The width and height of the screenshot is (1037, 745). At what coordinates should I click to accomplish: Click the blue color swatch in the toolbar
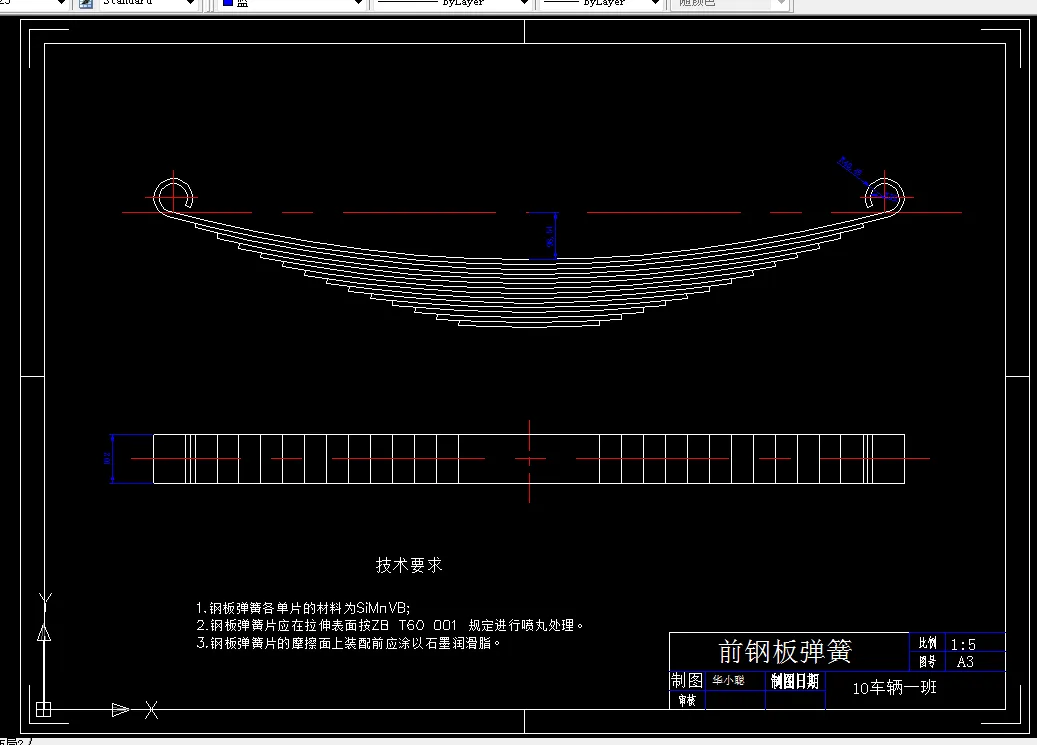pos(228,3)
